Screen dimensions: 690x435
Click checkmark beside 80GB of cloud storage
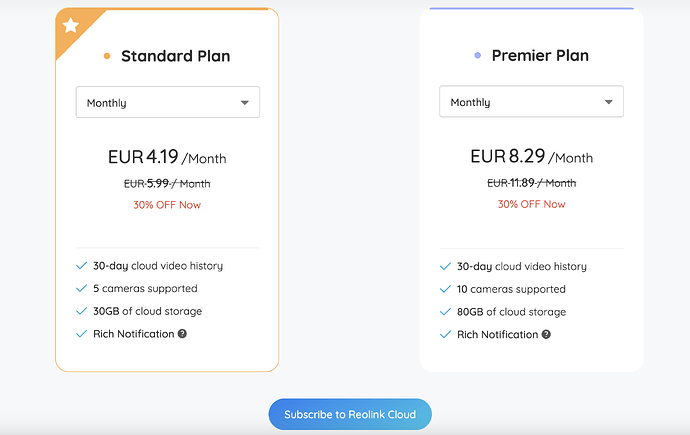(x=445, y=311)
